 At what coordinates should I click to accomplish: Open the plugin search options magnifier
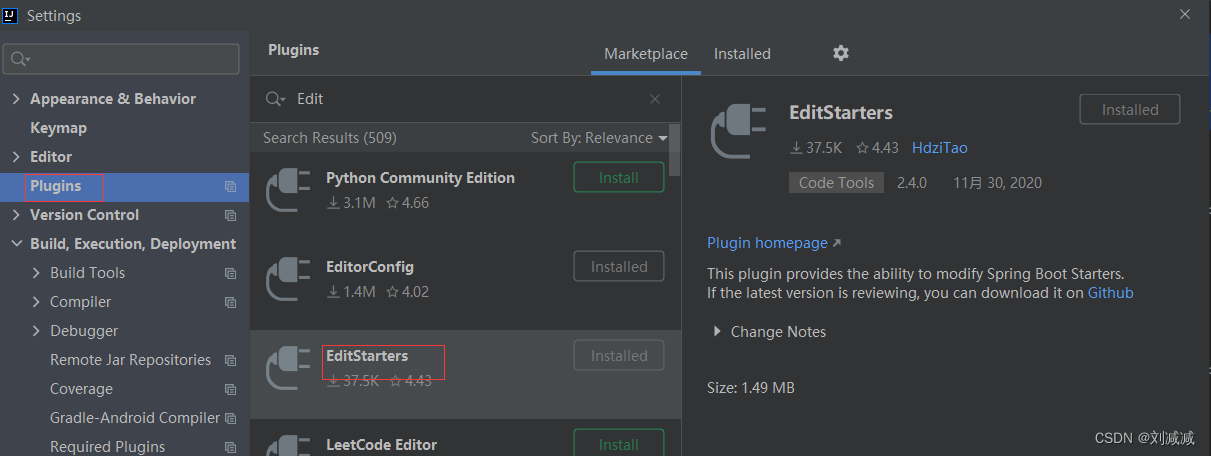coord(276,99)
